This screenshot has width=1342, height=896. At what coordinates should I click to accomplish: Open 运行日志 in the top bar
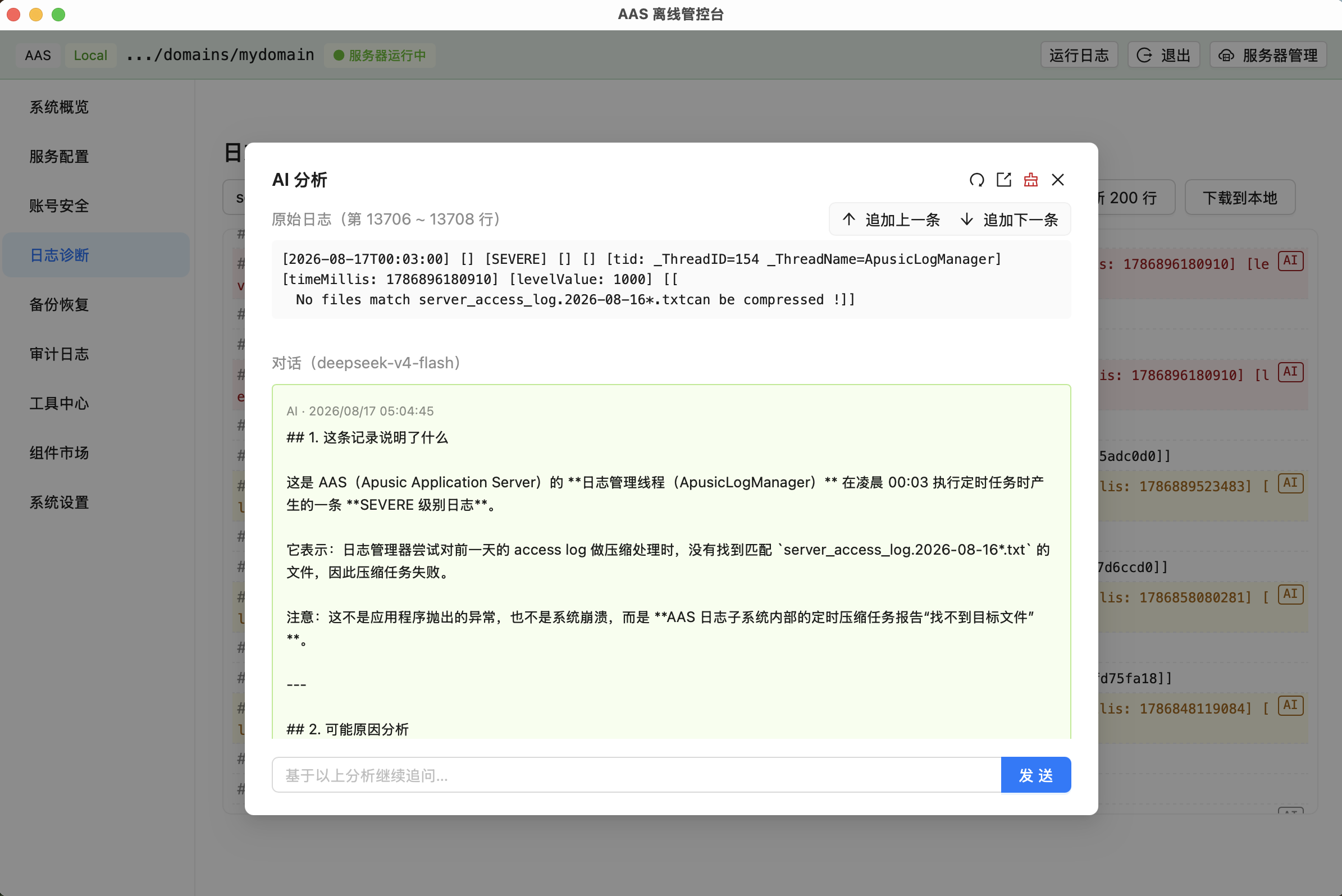[x=1079, y=55]
